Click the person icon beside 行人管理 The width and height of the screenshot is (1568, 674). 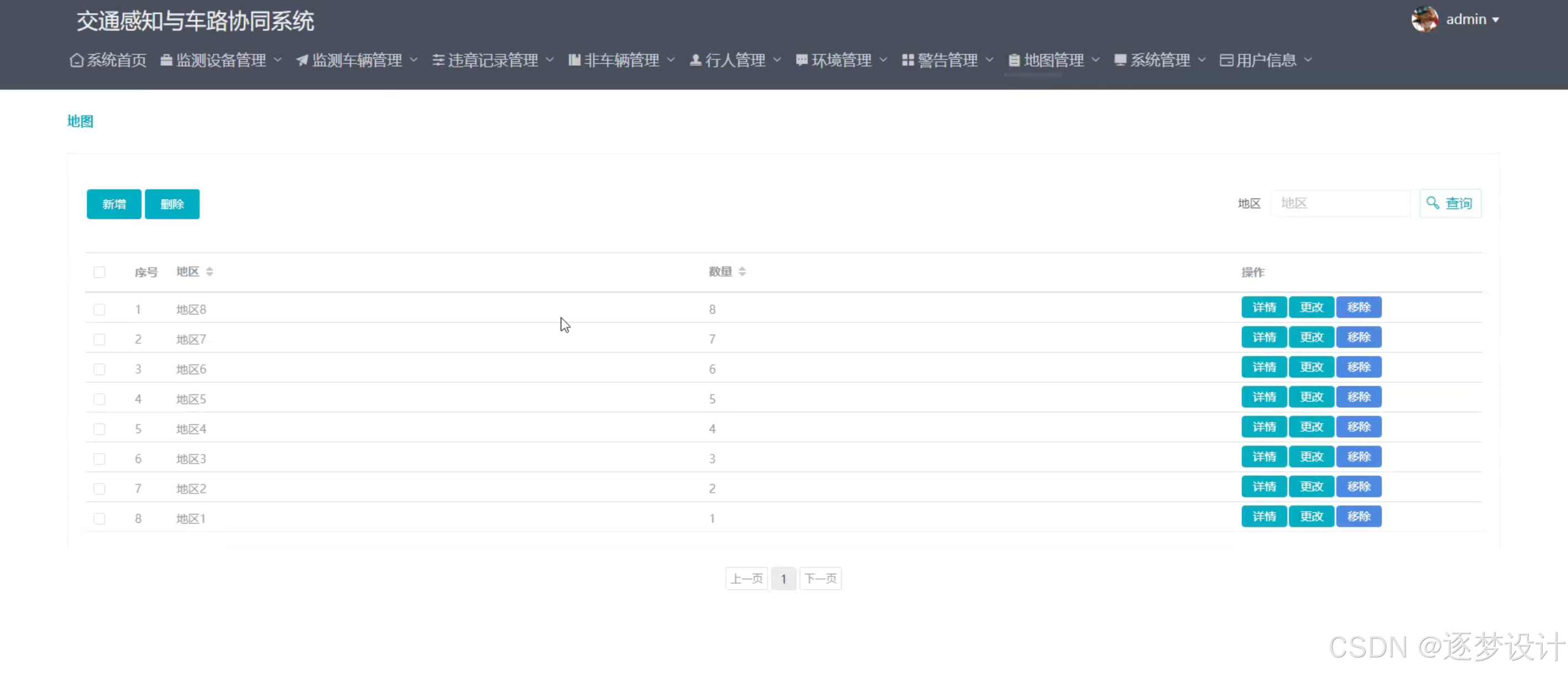(695, 60)
